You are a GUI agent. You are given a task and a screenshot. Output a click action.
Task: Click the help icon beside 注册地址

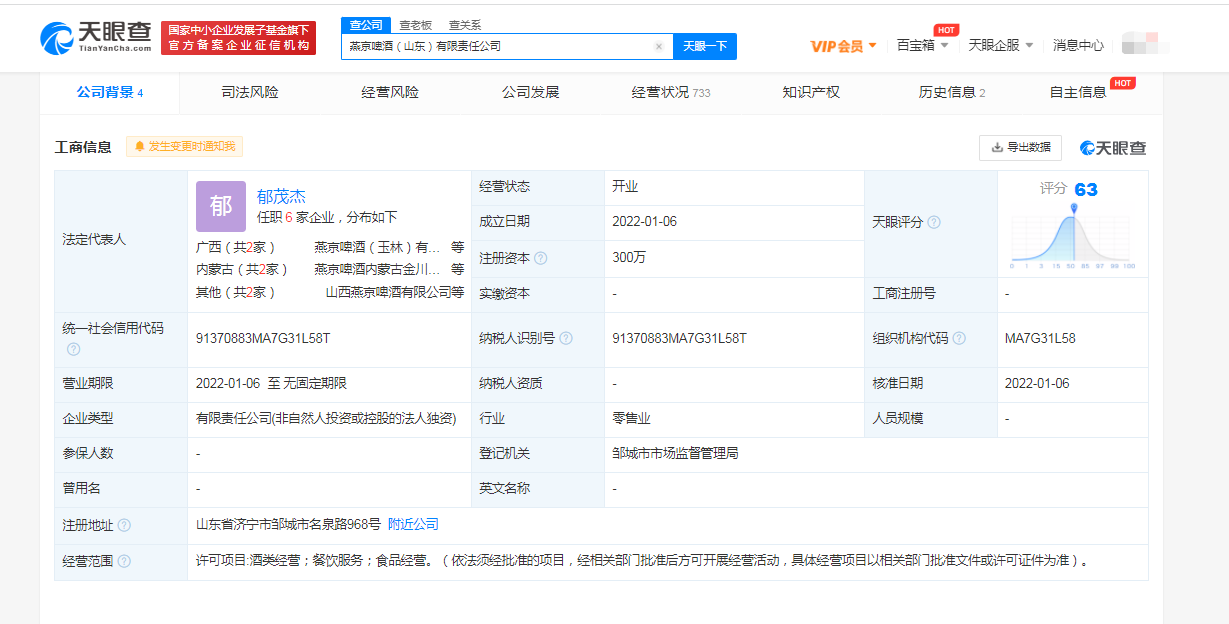[124, 525]
